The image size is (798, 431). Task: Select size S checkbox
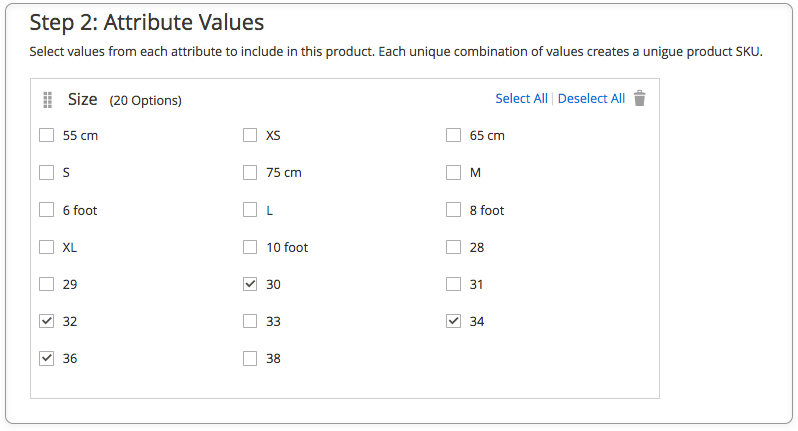coord(46,173)
